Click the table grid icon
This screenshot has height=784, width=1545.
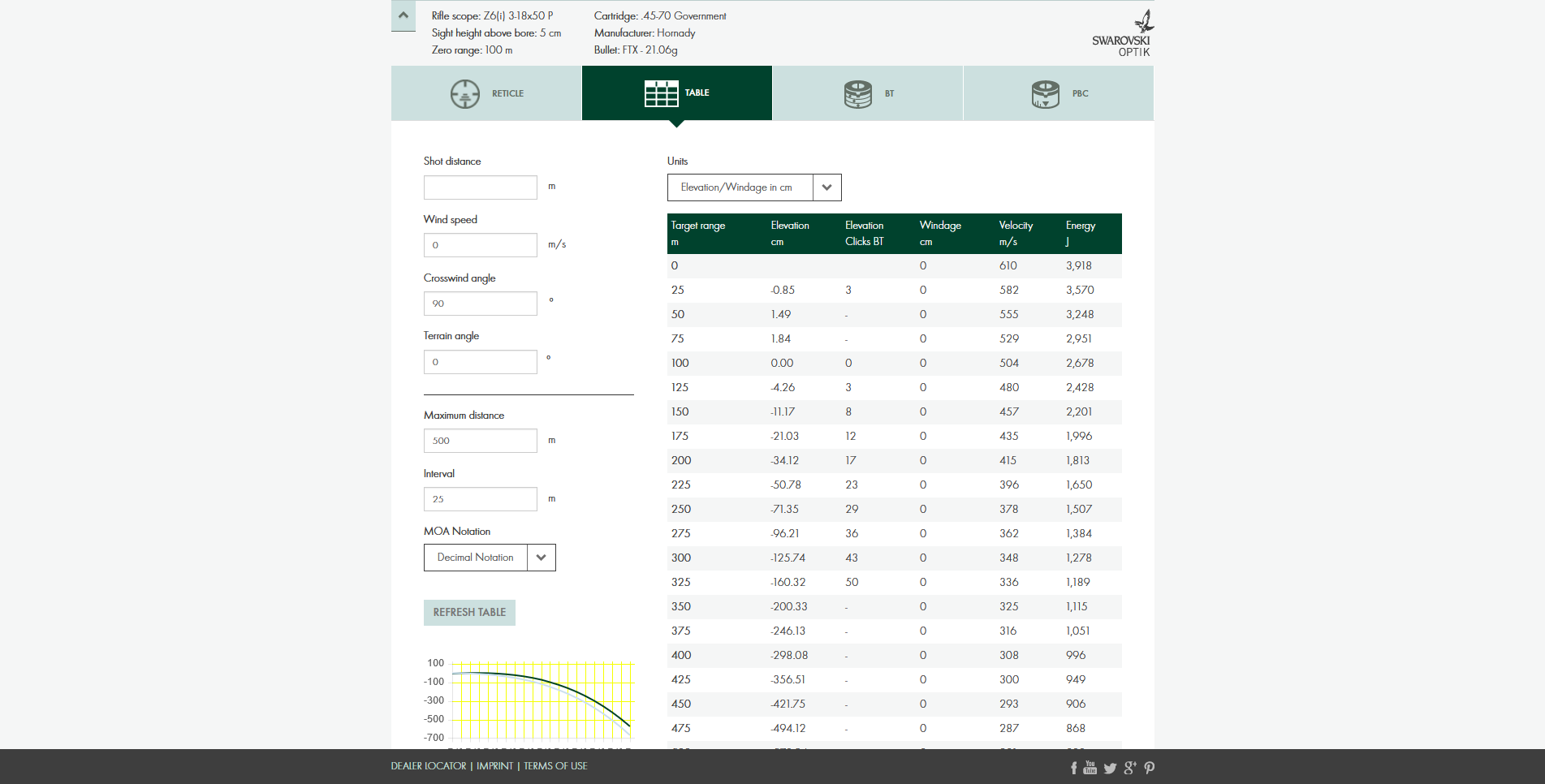[661, 93]
